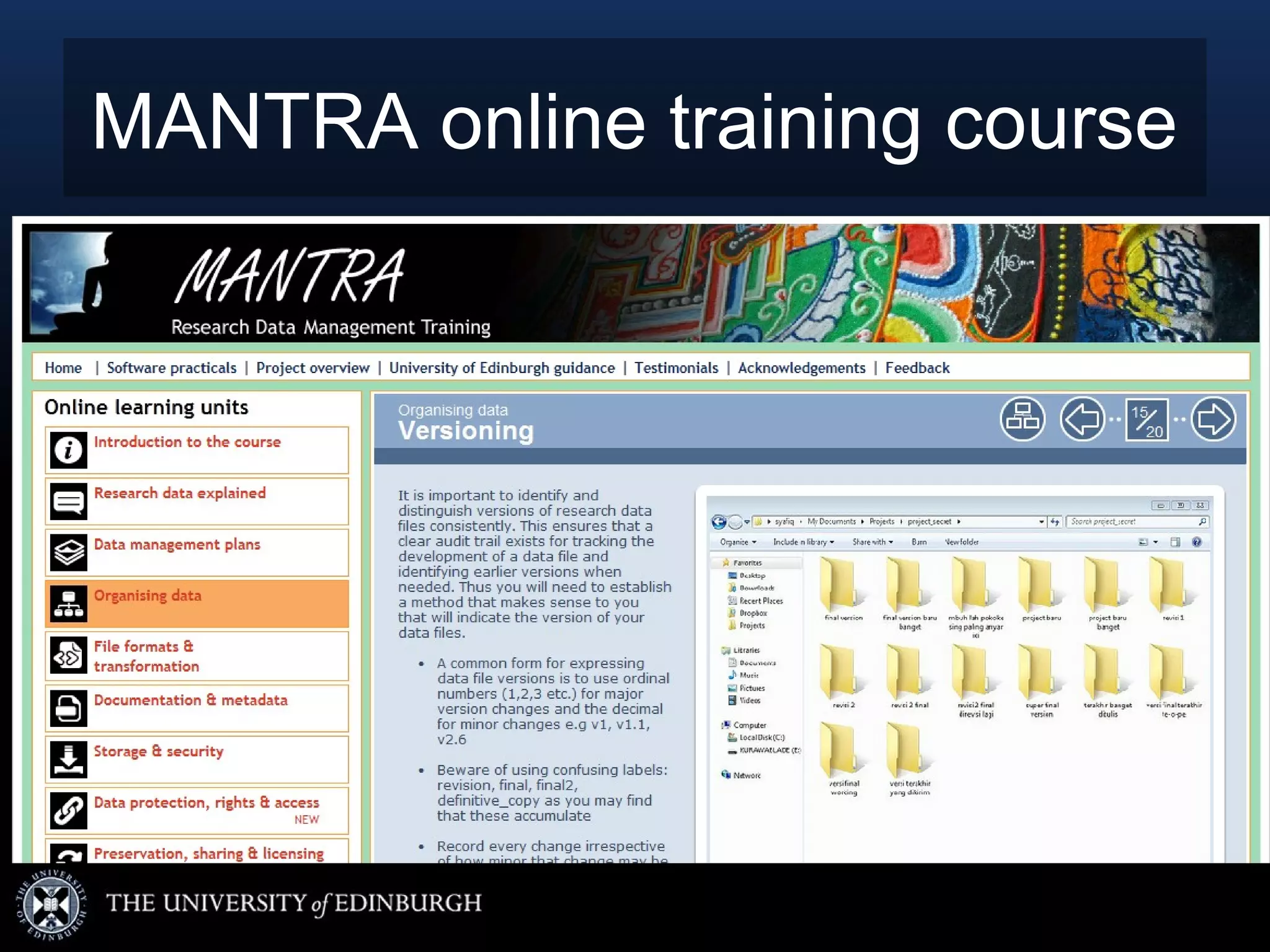Open the Home menu link
The height and width of the screenshot is (952, 1270).
63,368
